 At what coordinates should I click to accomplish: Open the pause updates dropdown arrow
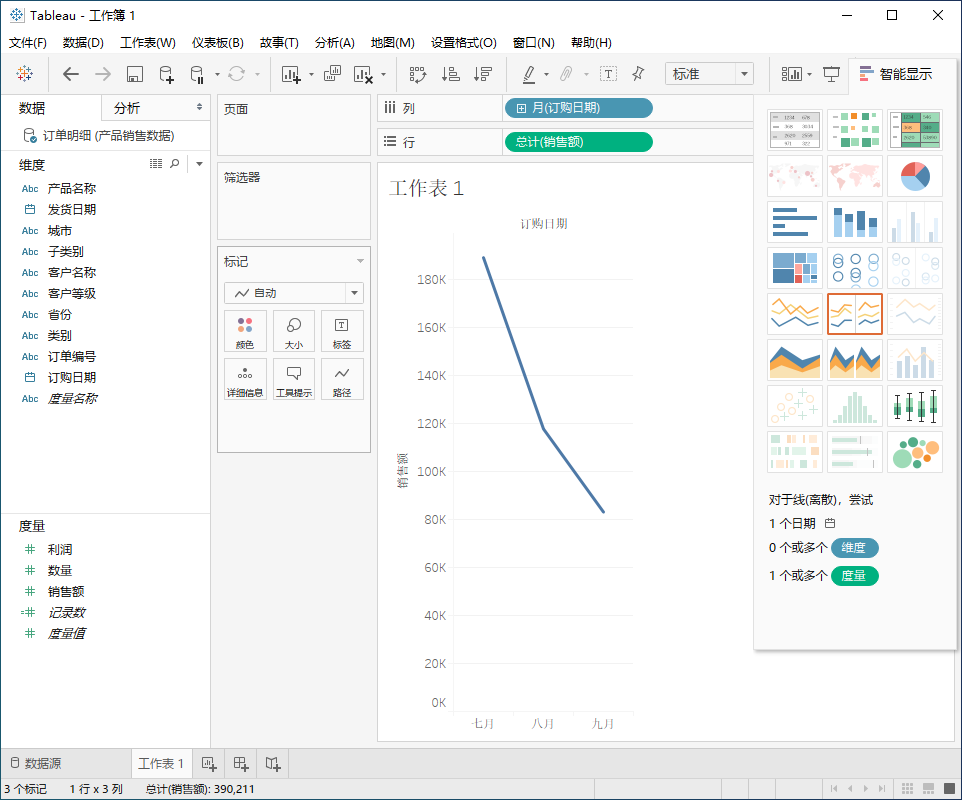point(217,75)
